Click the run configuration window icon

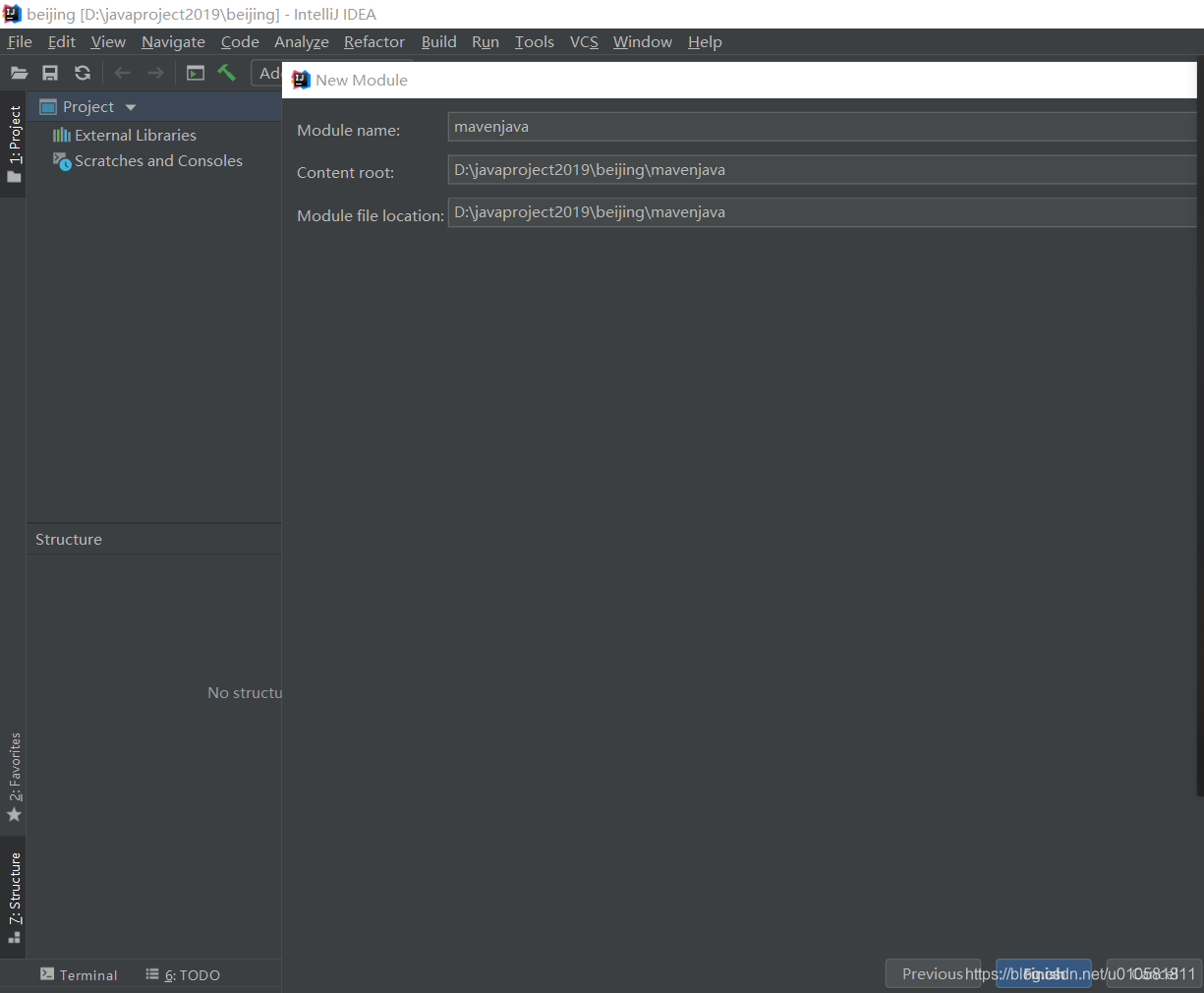[196, 73]
